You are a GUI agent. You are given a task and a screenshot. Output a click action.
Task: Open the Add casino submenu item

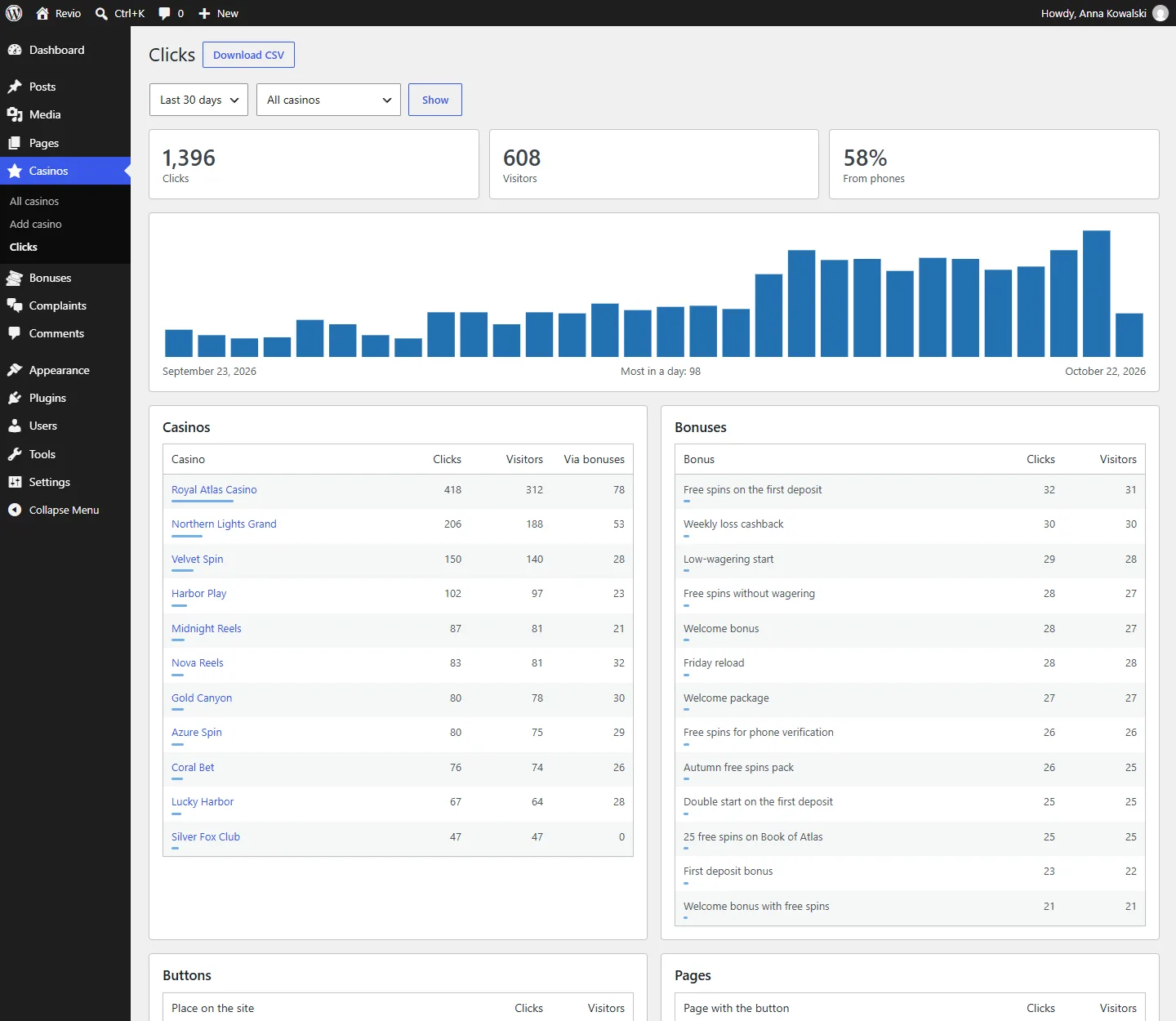(x=36, y=224)
